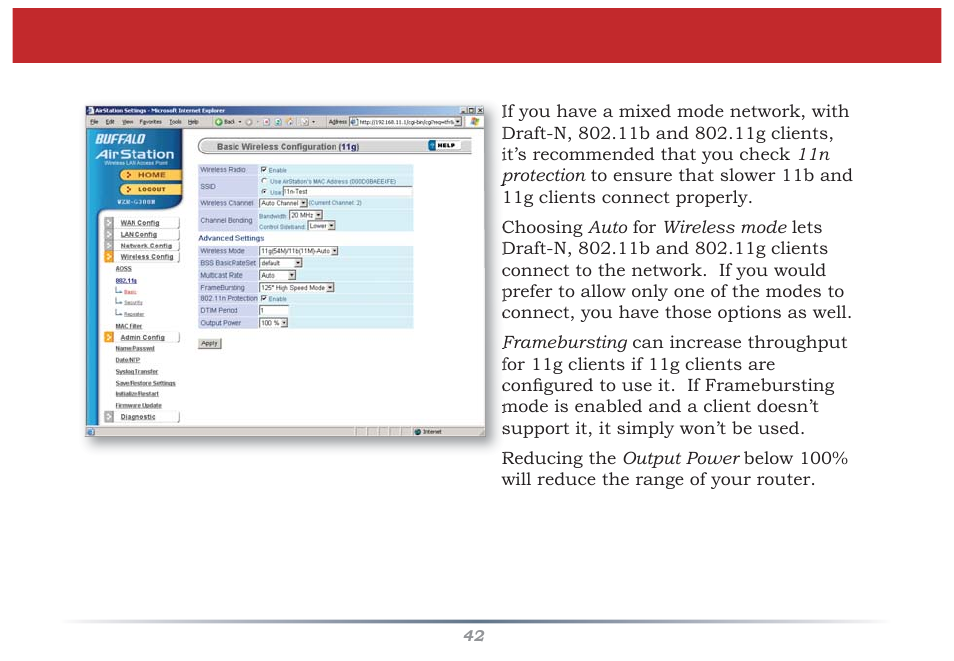Open the Save/Restore Settings link
Screen dimensions: 954x661
[145, 383]
